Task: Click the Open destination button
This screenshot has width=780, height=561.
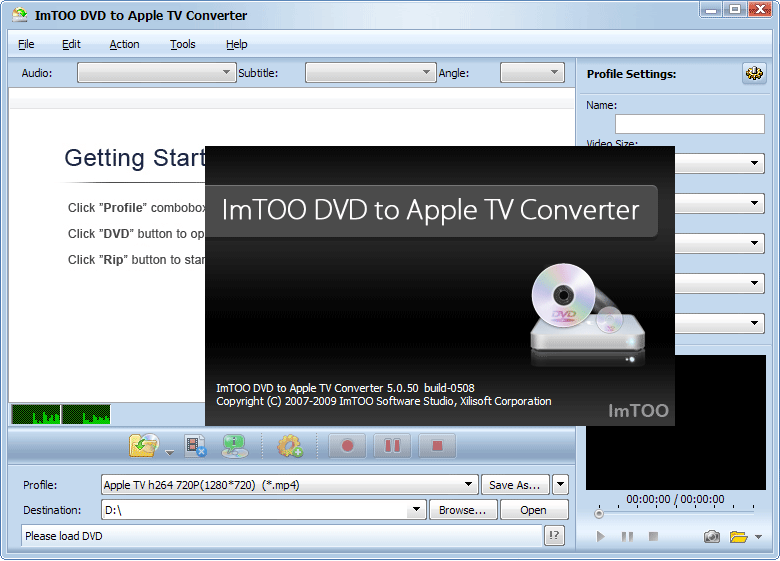Action: tap(534, 510)
